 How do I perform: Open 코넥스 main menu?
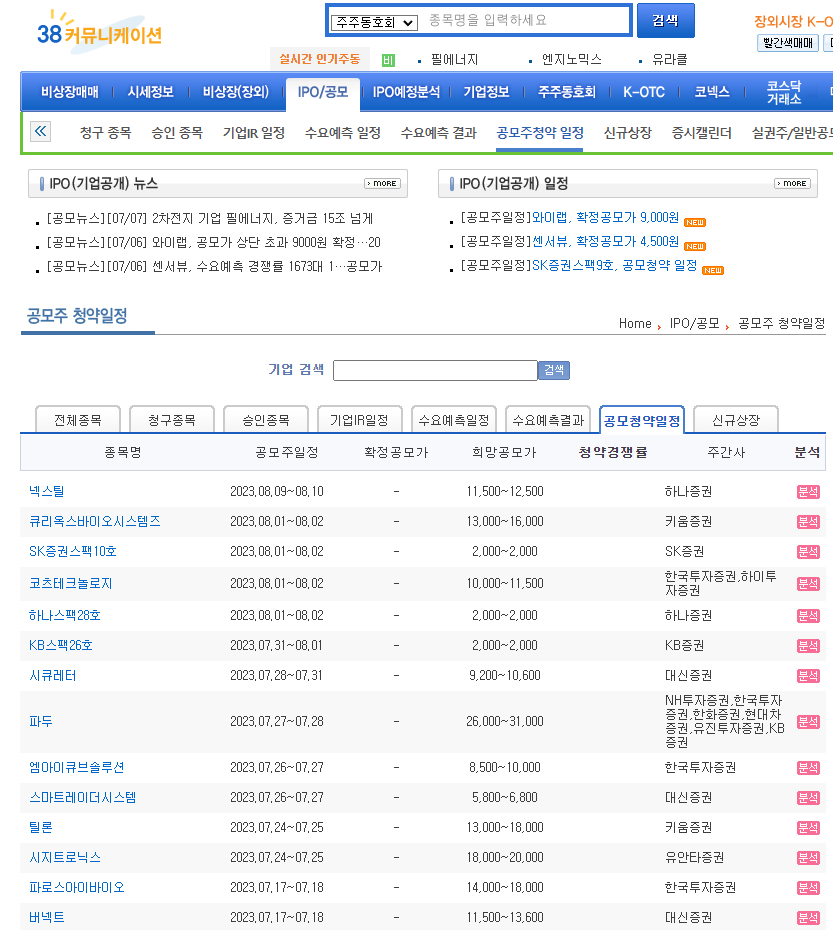[711, 92]
